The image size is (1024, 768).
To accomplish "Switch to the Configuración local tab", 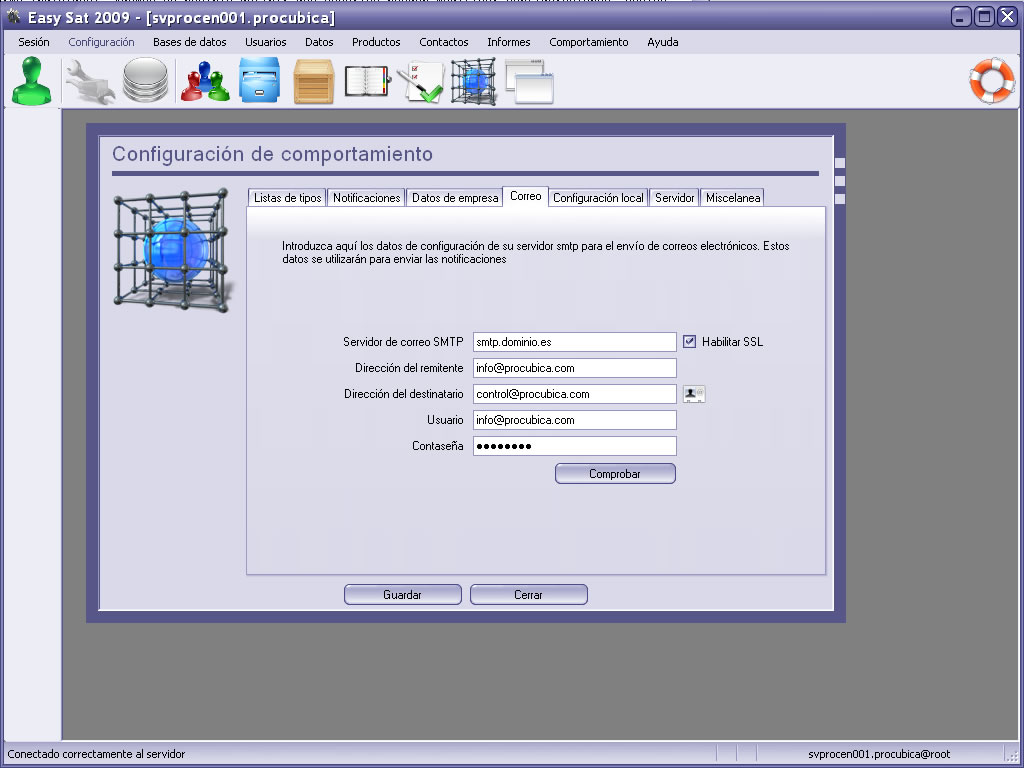I will point(598,198).
